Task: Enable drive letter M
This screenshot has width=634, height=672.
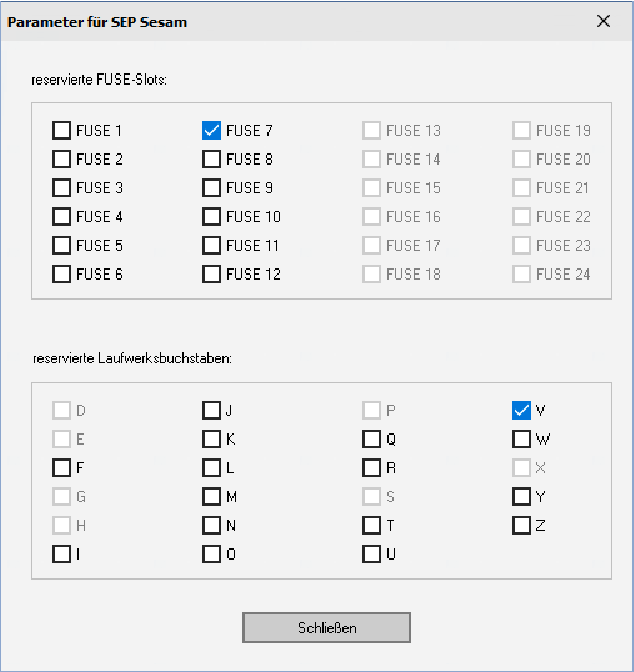Action: [x=211, y=496]
